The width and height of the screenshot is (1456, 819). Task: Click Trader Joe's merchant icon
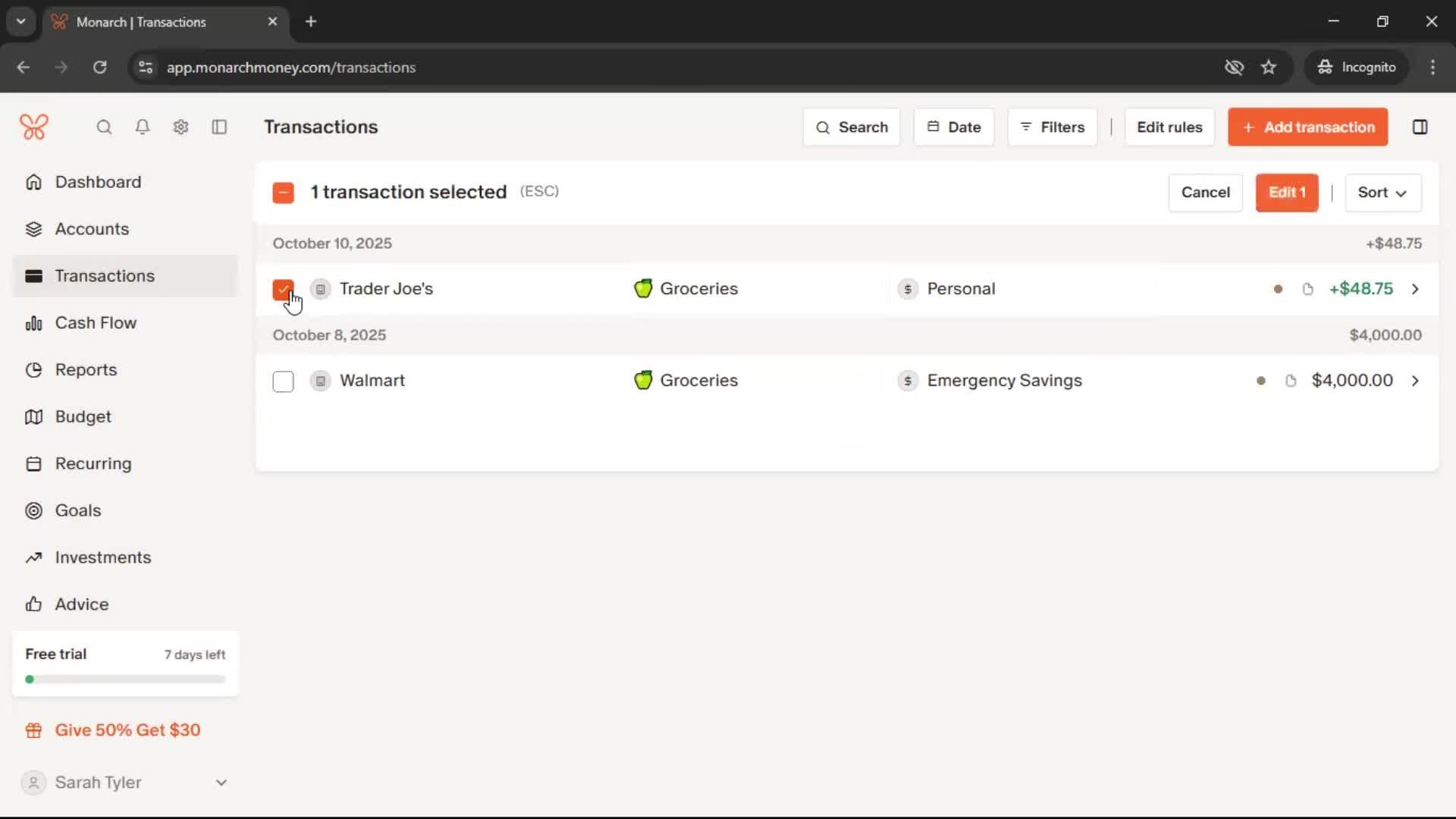click(320, 289)
